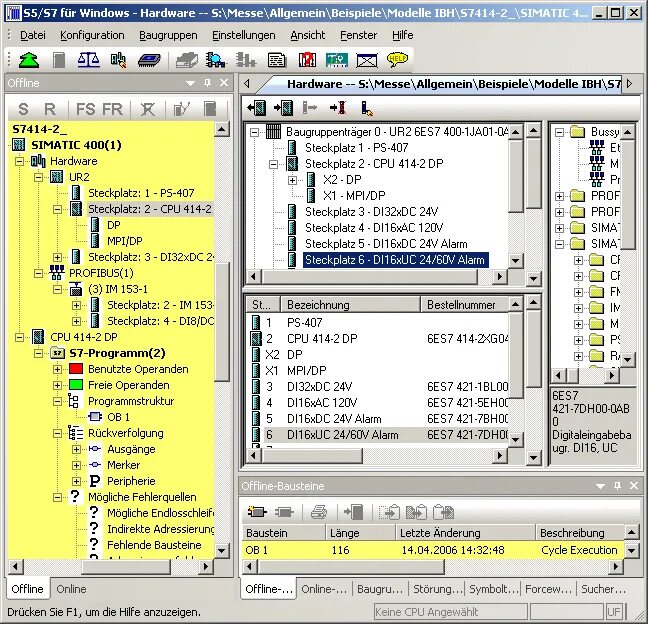Click the pointer info icon in hardware toolbar
This screenshot has height=624, width=648.
pyautogui.click(x=367, y=108)
